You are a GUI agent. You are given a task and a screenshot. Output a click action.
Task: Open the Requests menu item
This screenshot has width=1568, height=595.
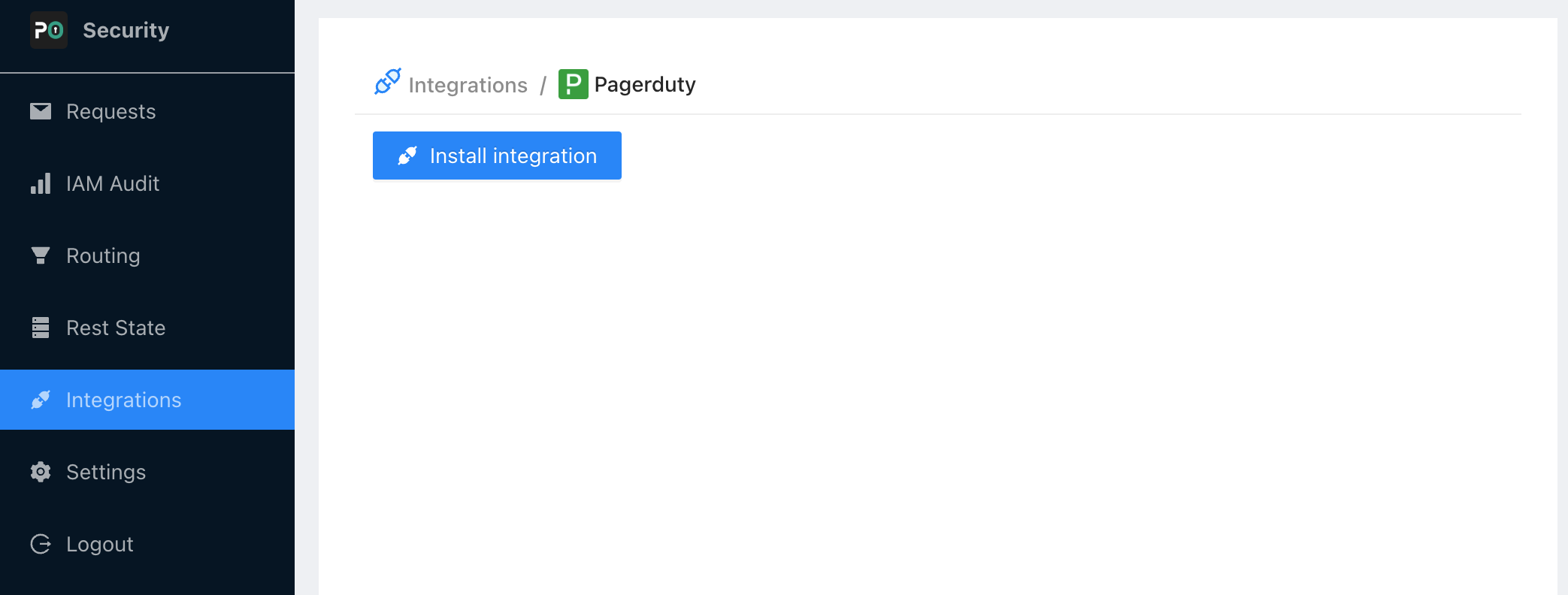coord(110,111)
